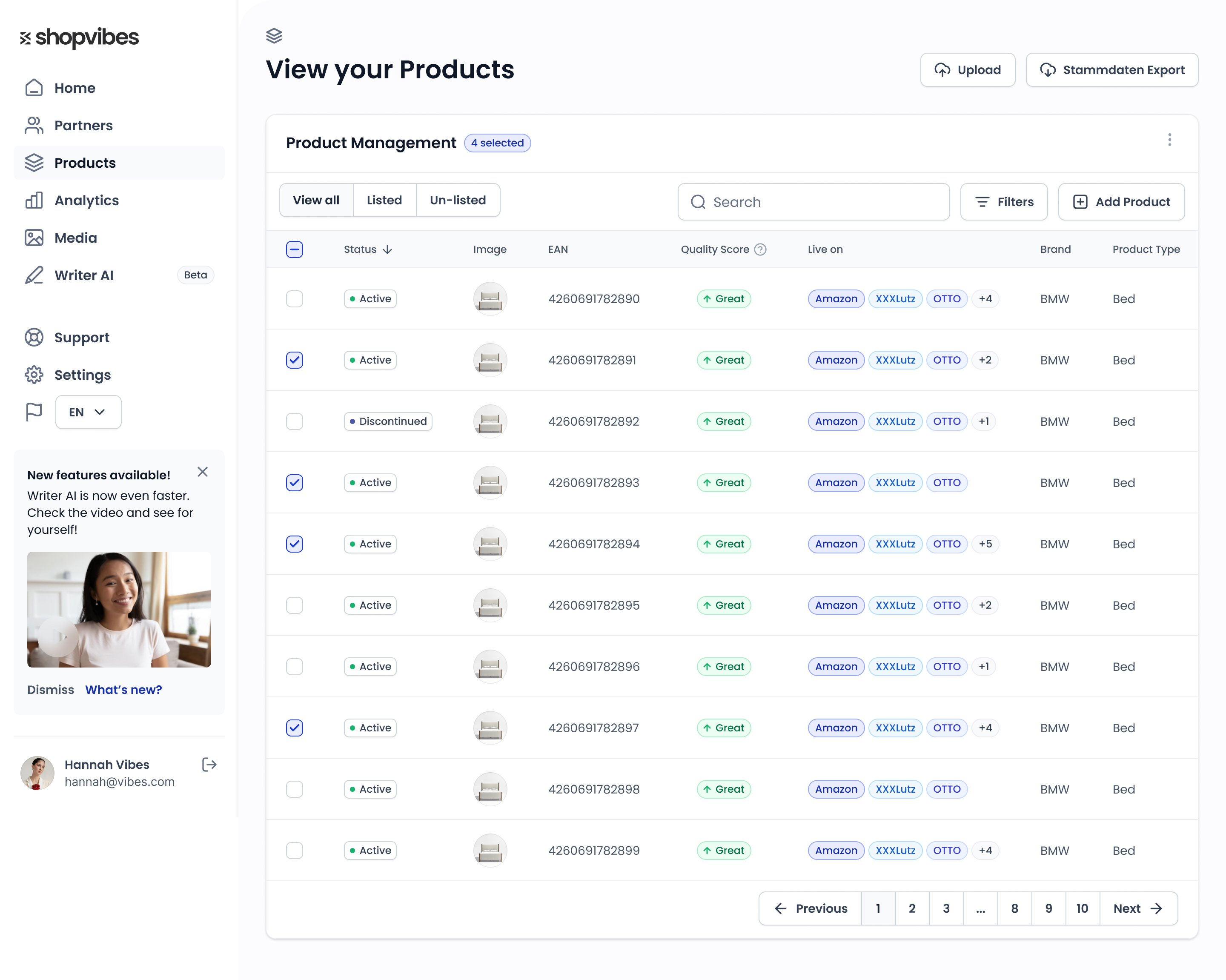The image size is (1226, 980).
Task: Switch to the Listed tab
Action: pos(384,200)
